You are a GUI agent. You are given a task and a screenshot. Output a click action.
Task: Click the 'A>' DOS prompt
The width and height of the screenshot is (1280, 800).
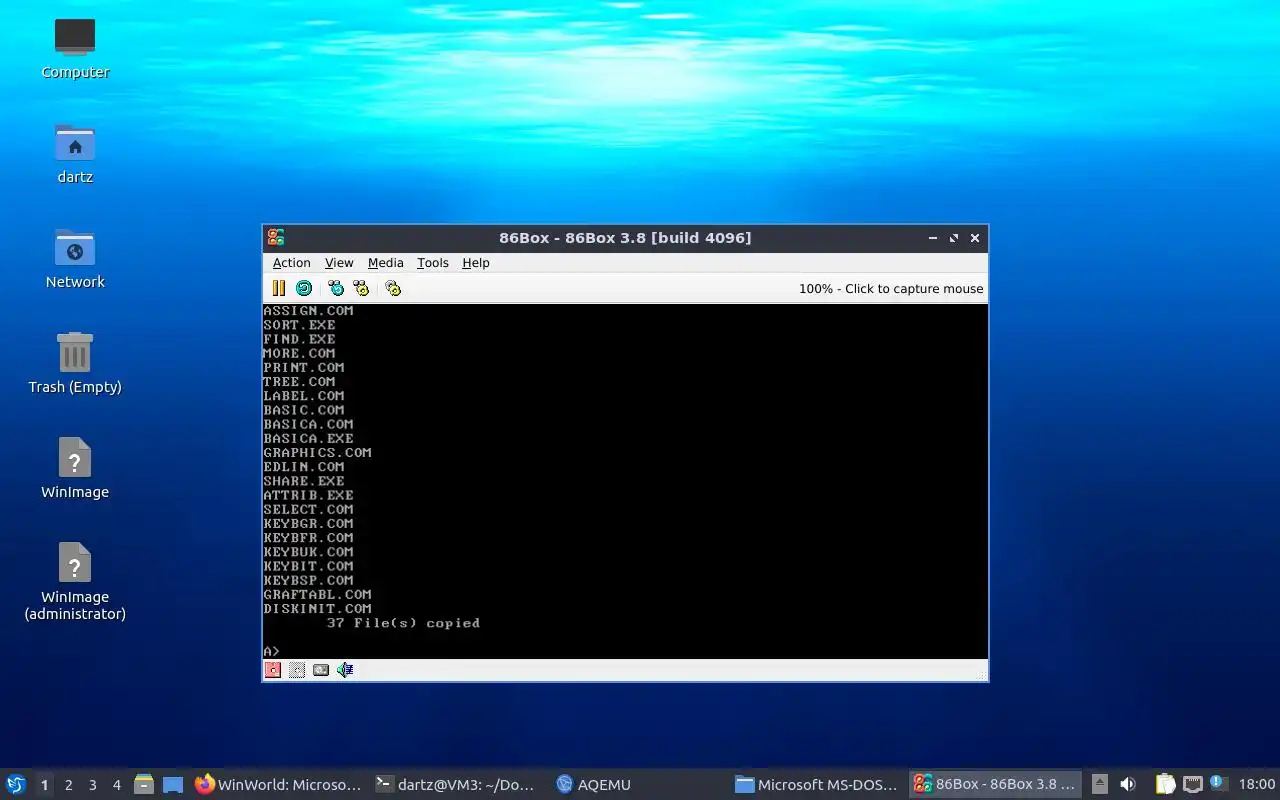[x=271, y=651]
